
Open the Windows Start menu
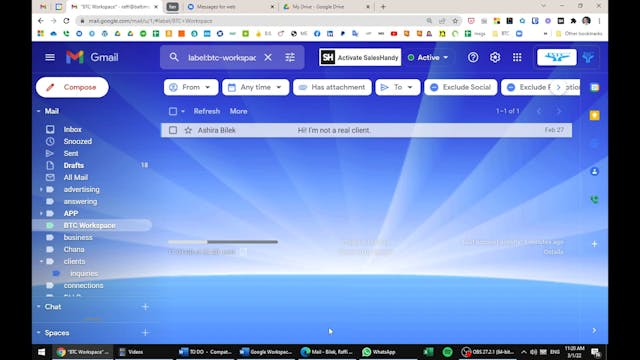(41, 352)
